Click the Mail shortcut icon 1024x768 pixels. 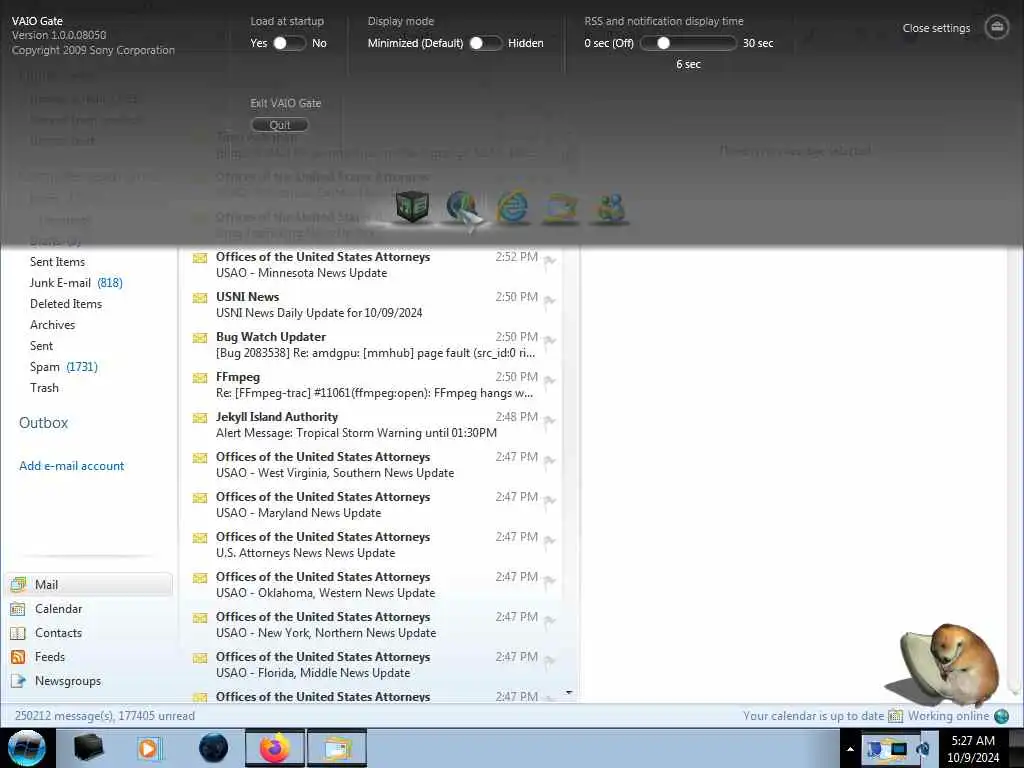coord(18,584)
